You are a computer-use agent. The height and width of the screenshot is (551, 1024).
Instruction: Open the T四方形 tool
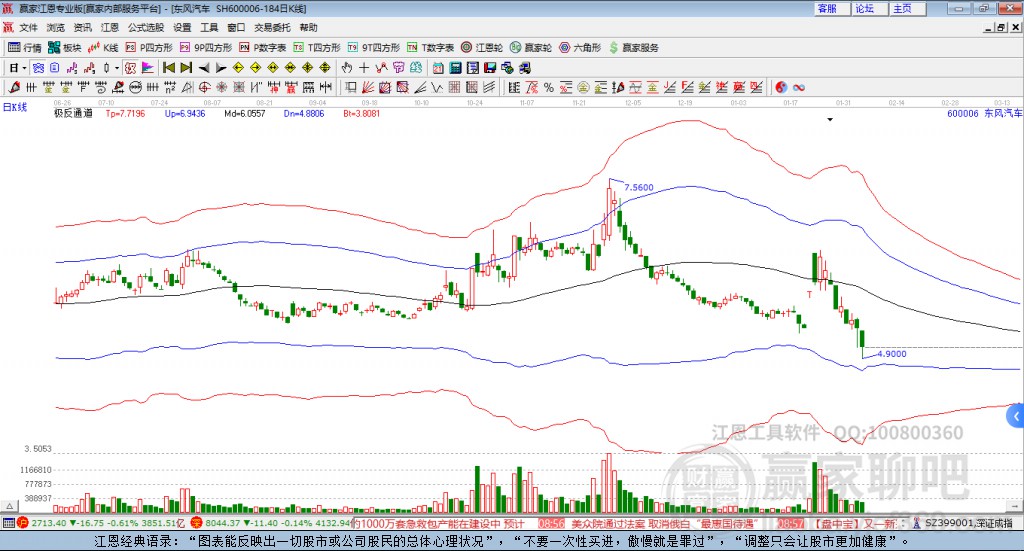(317, 48)
